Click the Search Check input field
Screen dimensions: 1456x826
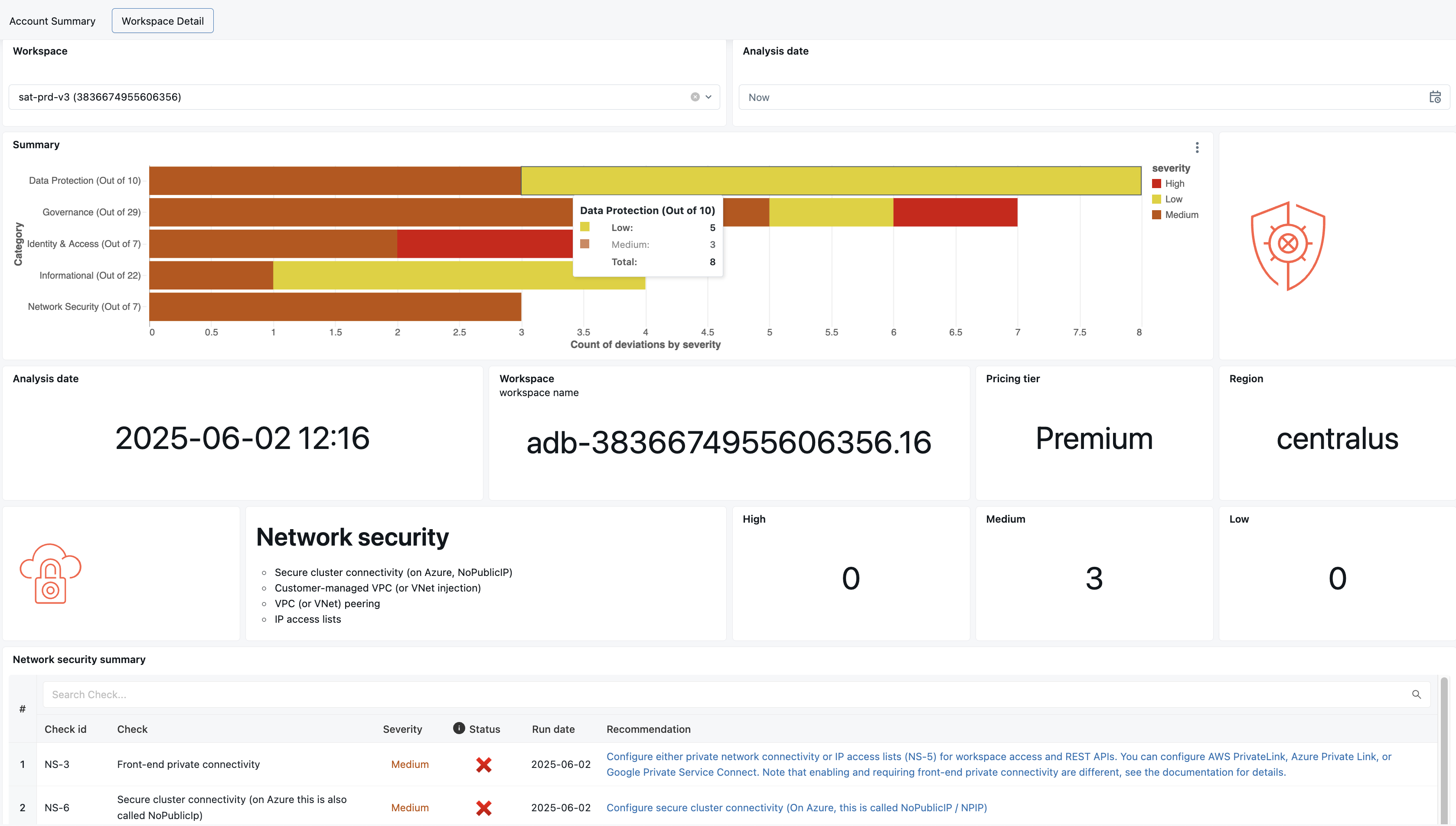point(736,694)
